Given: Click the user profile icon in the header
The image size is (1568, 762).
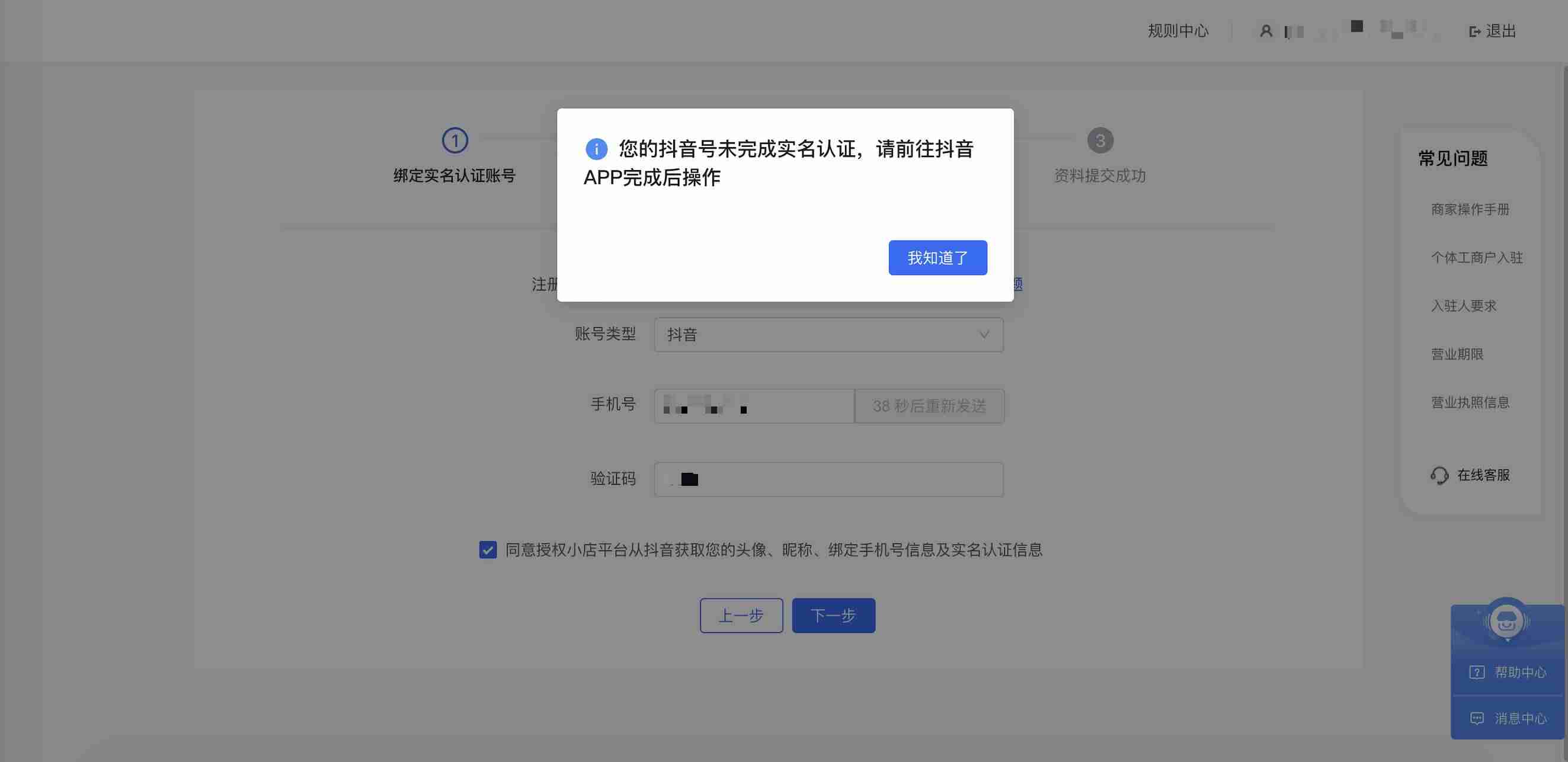Looking at the screenshot, I should (1266, 31).
